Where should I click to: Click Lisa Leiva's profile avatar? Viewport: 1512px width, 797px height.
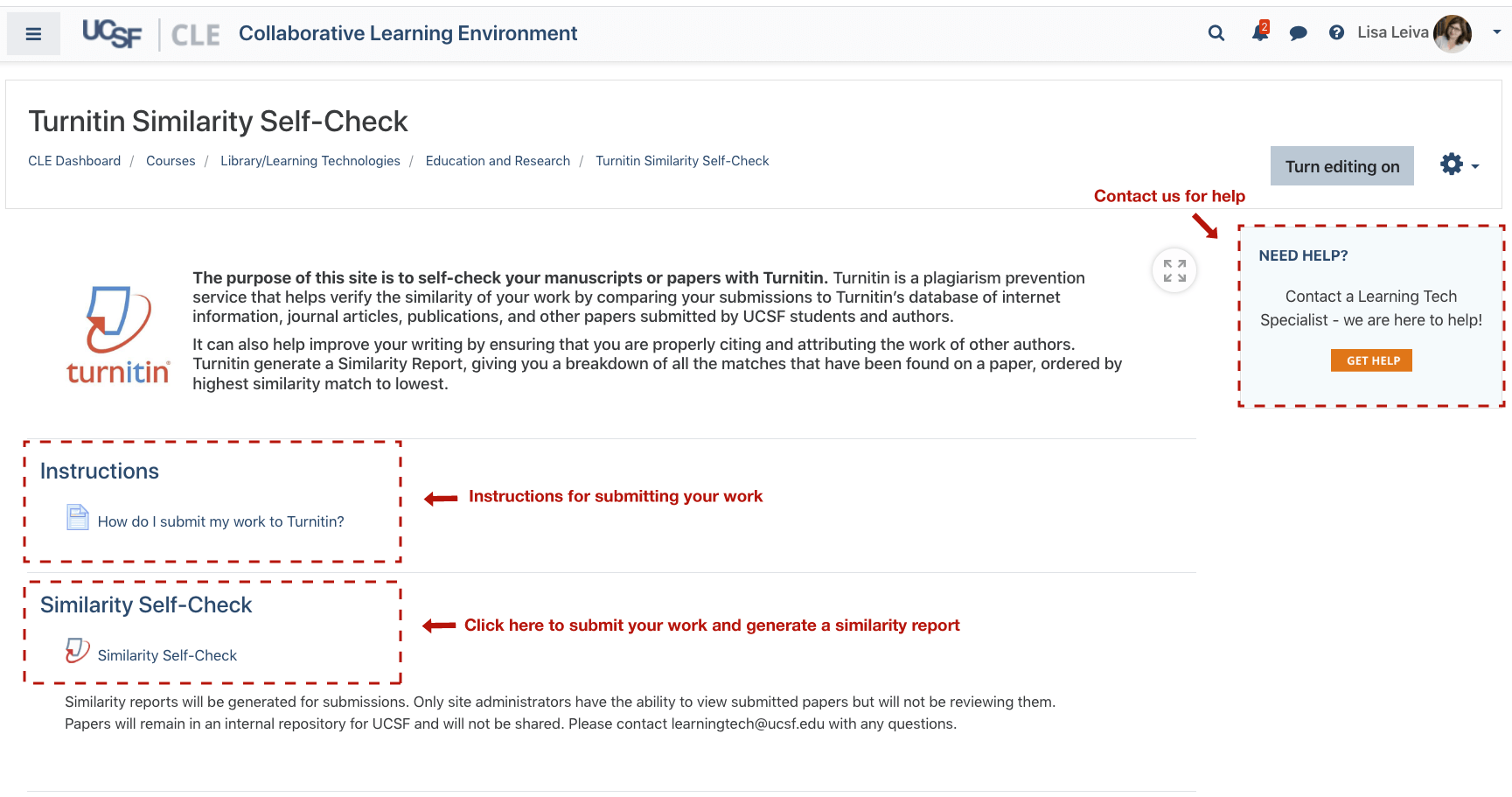point(1453,32)
